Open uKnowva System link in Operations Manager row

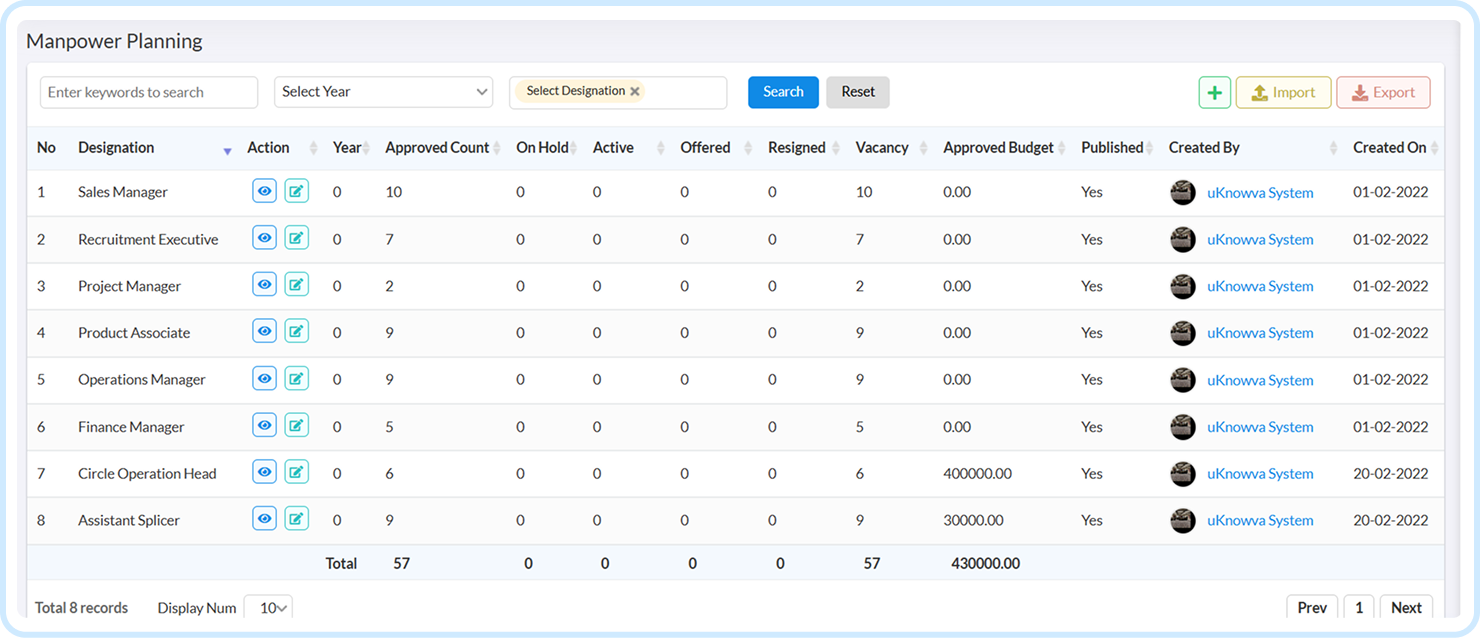(x=1260, y=380)
